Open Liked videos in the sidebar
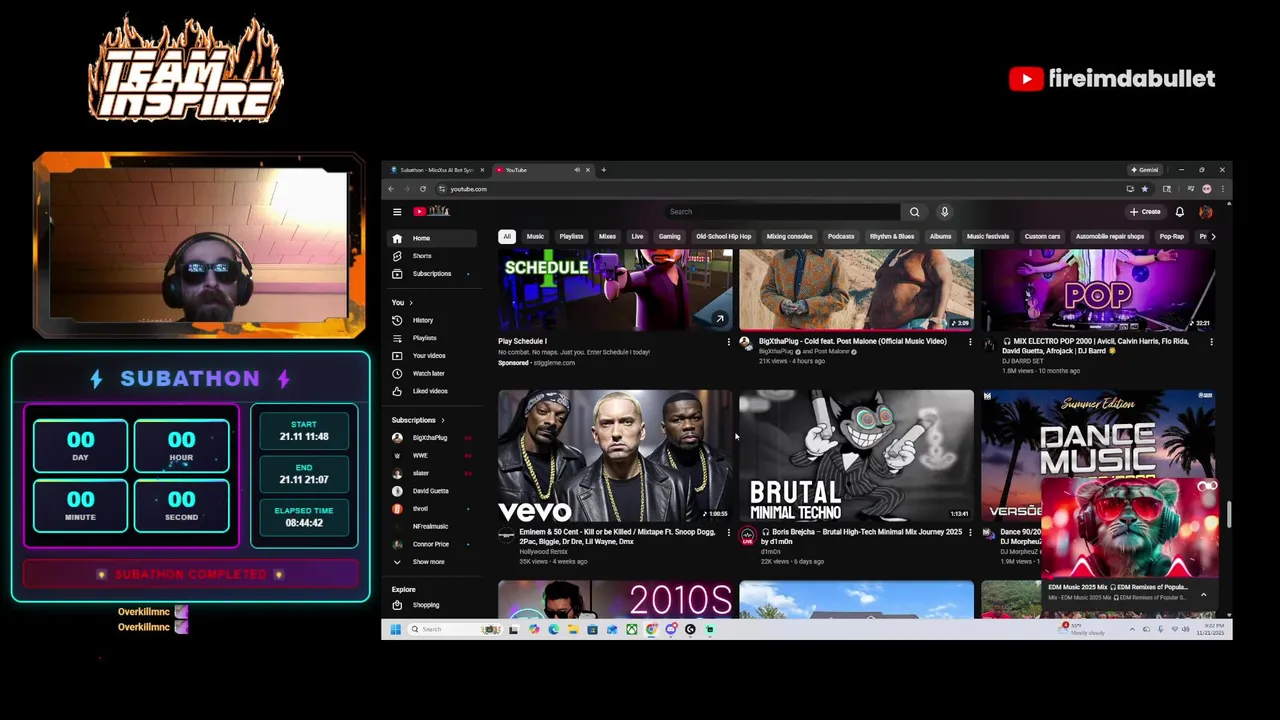This screenshot has height=720, width=1280. (432, 391)
